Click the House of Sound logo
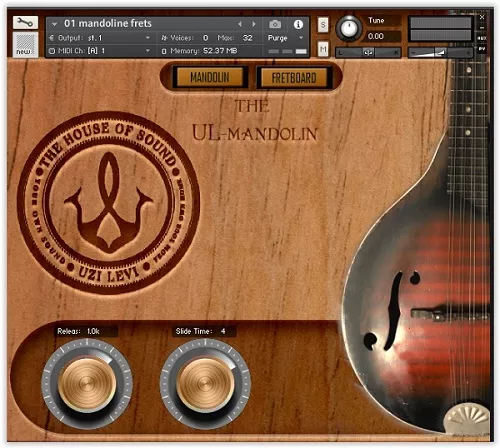Viewport: 500px width, 448px height. click(108, 203)
